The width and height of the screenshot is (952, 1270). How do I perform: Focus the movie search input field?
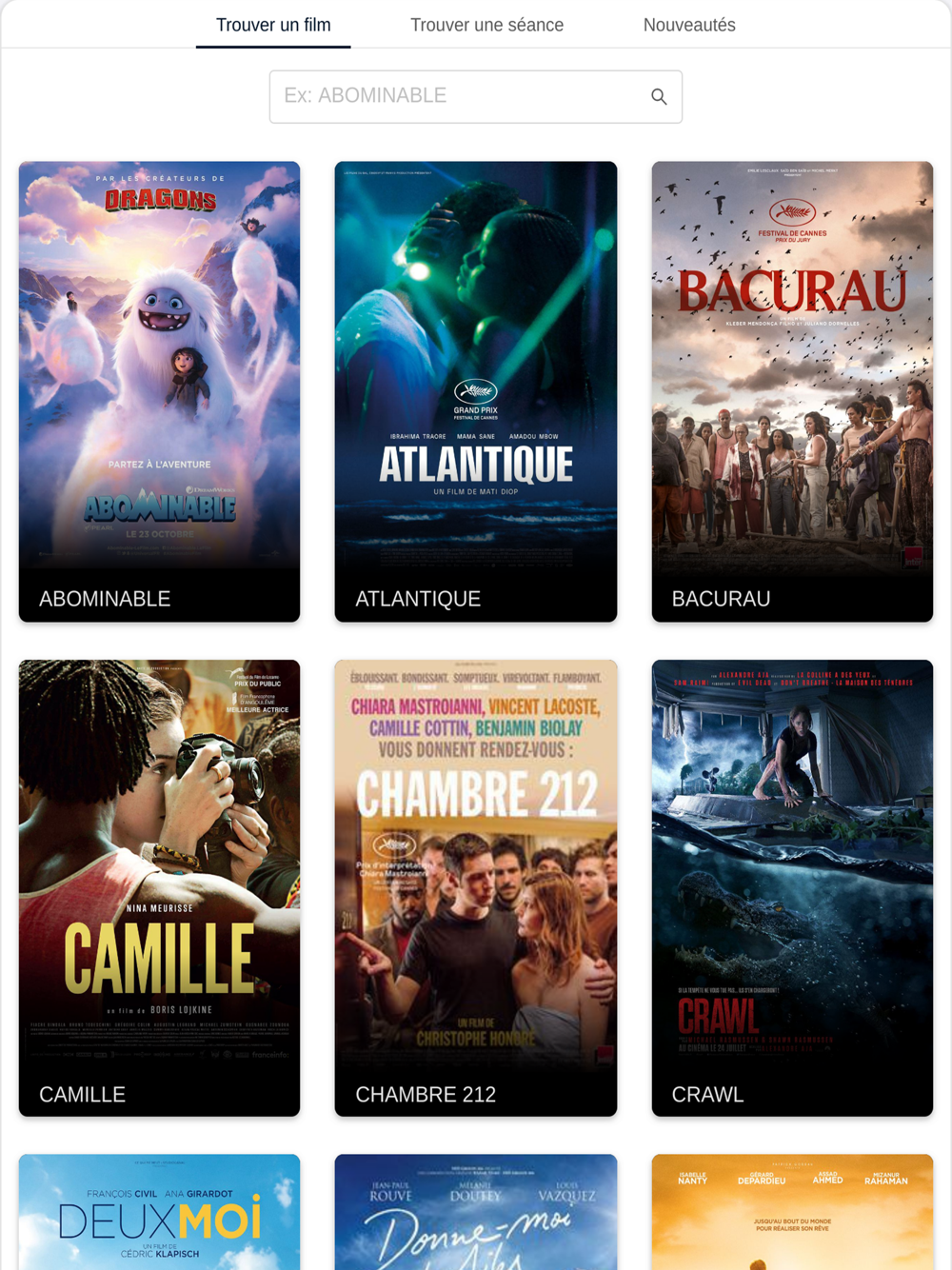[x=475, y=96]
